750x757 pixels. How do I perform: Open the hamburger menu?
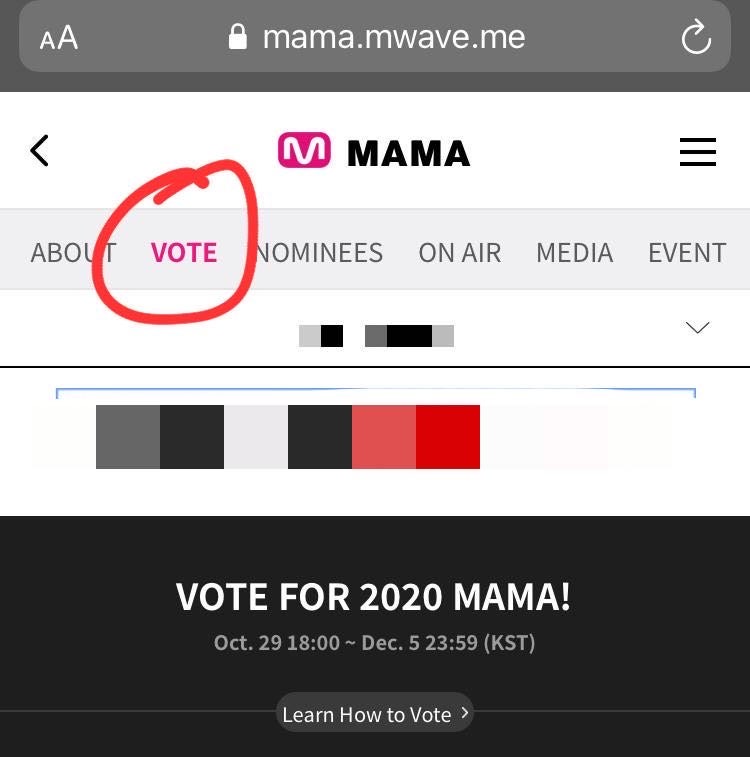pyautogui.click(x=698, y=152)
